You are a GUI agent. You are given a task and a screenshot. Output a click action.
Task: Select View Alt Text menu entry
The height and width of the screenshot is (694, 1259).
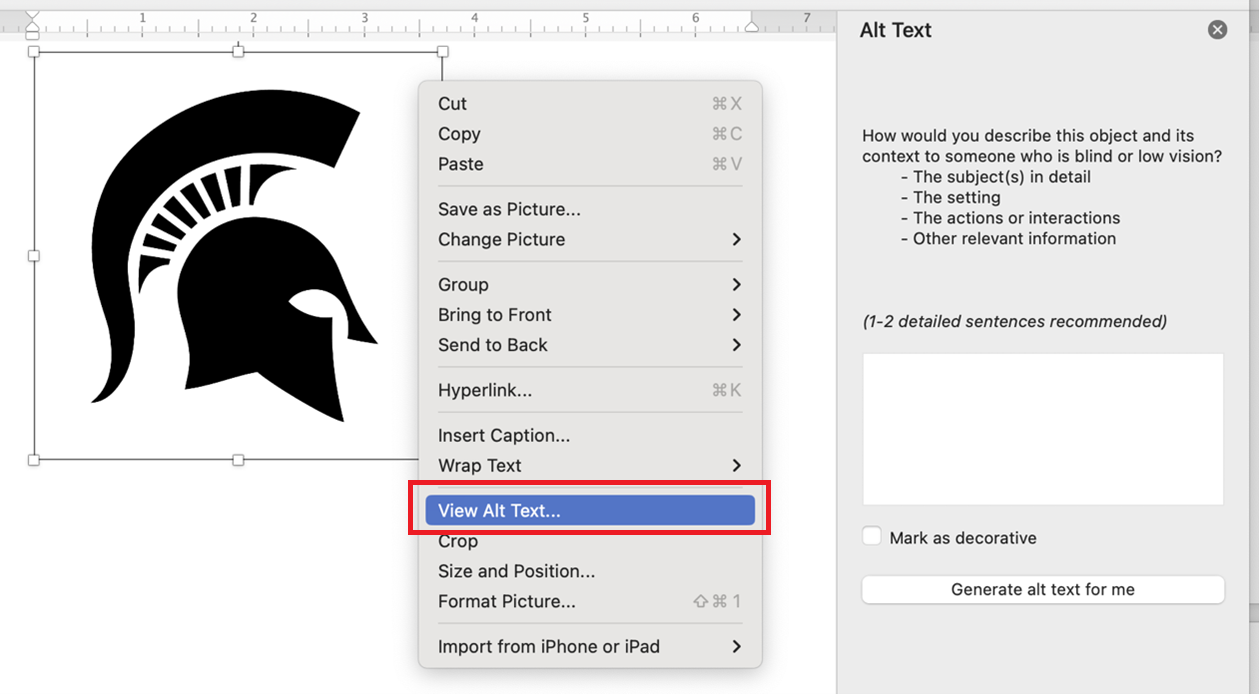point(589,510)
